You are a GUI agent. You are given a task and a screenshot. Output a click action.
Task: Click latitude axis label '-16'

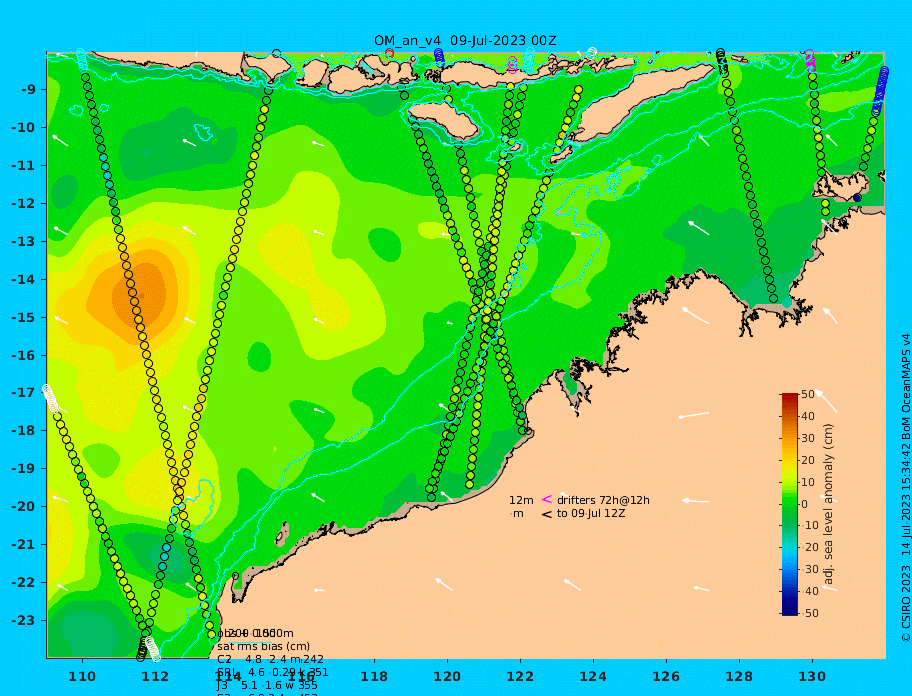[x=23, y=355]
